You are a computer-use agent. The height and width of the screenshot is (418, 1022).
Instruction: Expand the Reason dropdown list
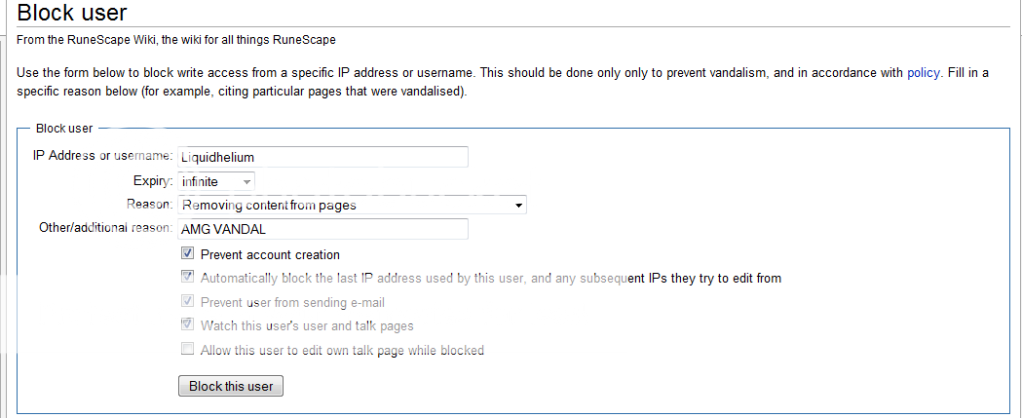[351, 206]
